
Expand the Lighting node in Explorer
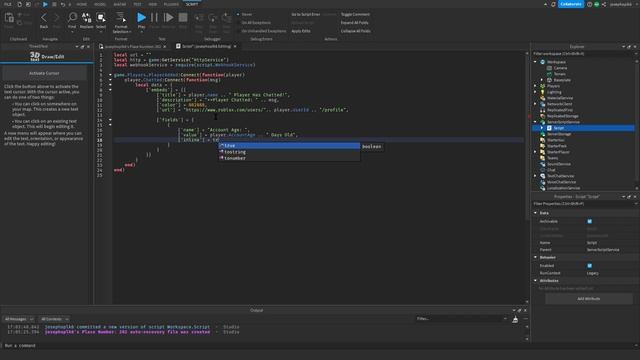tap(536, 92)
